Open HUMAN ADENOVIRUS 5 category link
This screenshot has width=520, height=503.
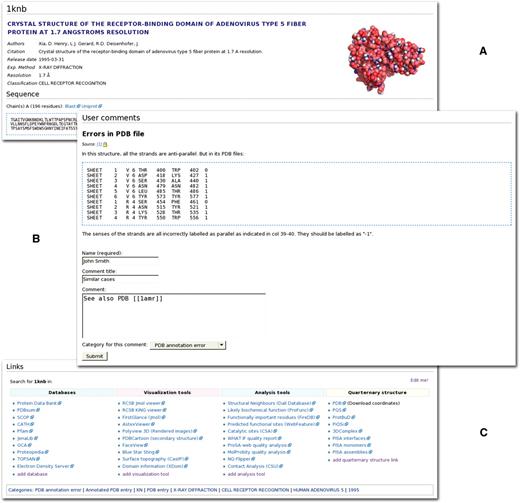tap(318, 490)
